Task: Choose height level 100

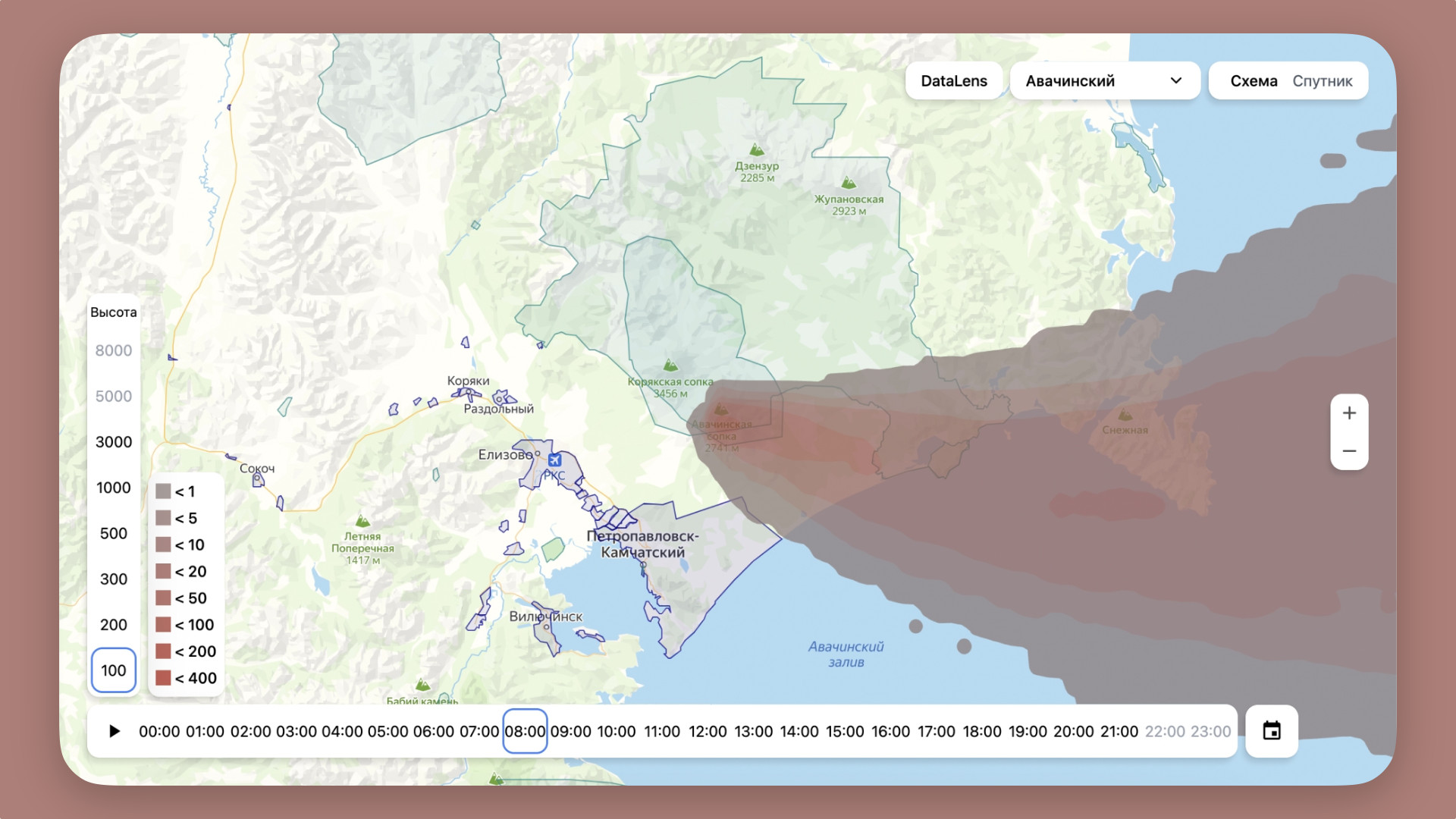Action: point(114,670)
